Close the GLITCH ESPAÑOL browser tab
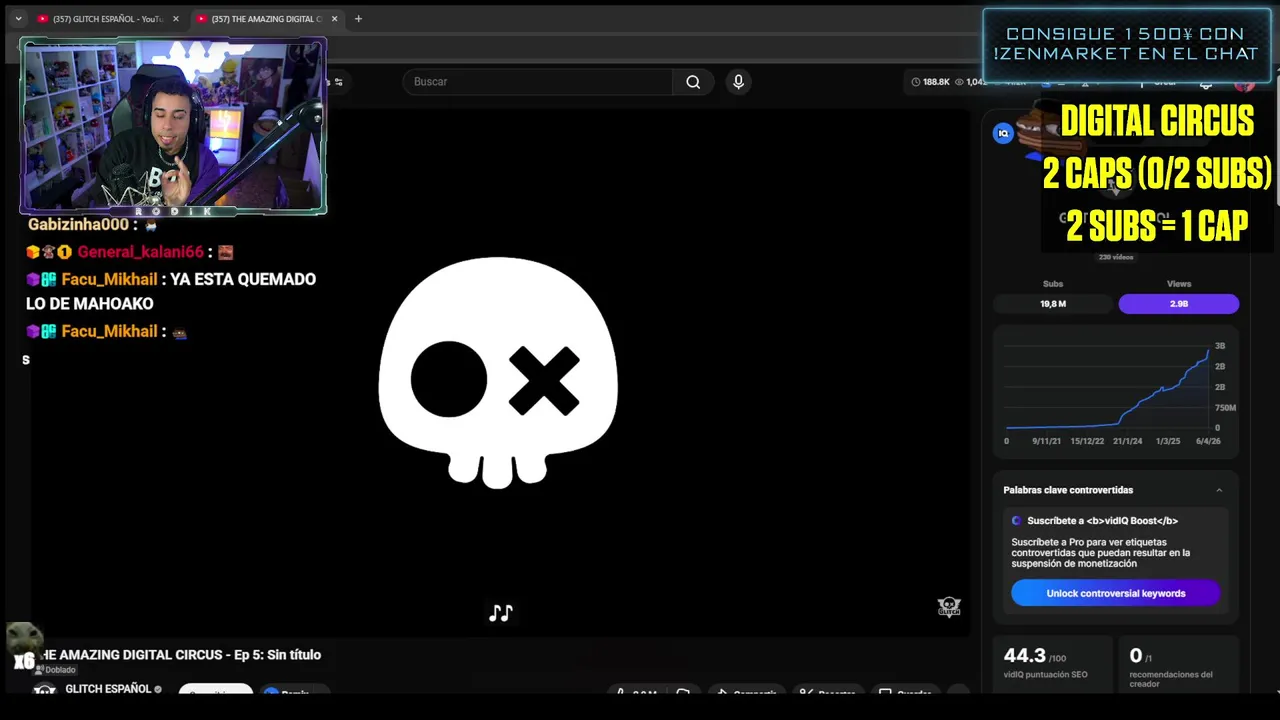1280x720 pixels. coord(175,19)
